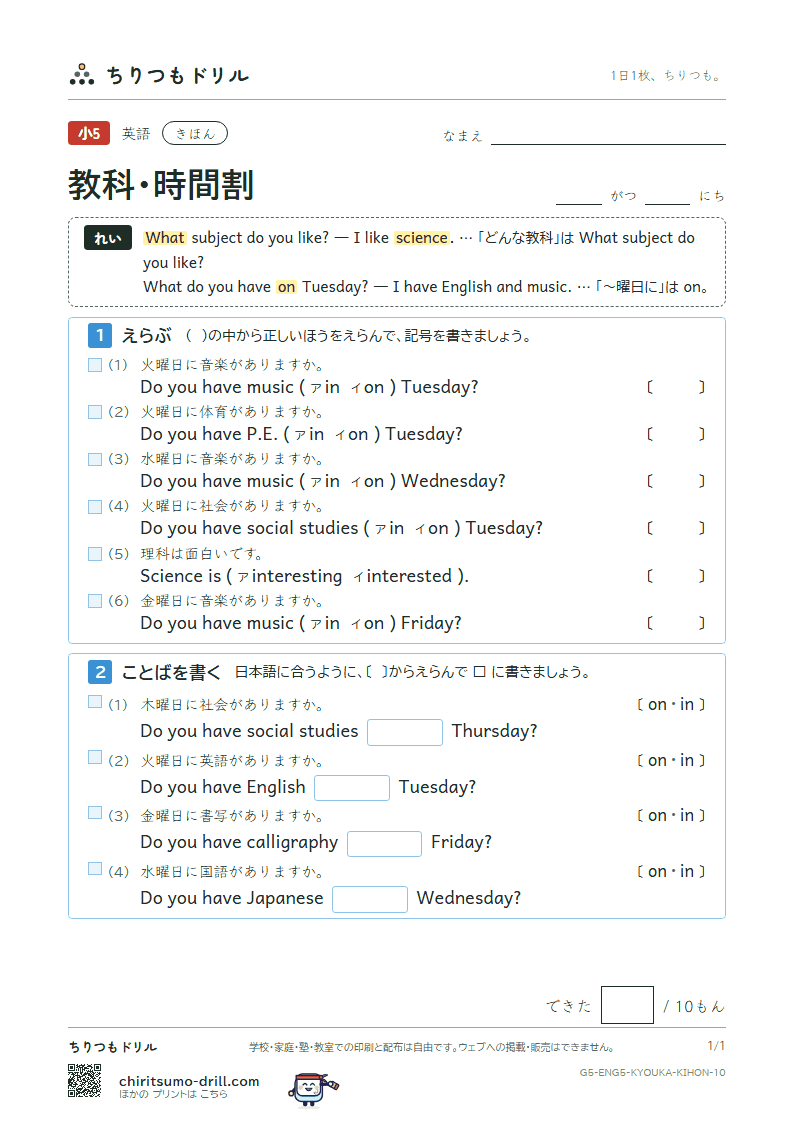Click the highlighted word on in example
The image size is (794, 1123).
[x=286, y=287]
